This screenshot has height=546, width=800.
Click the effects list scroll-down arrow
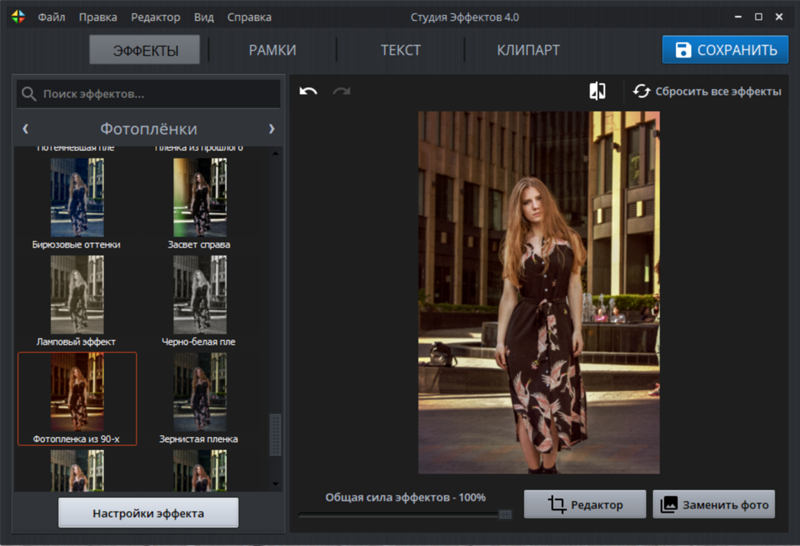click(x=276, y=484)
